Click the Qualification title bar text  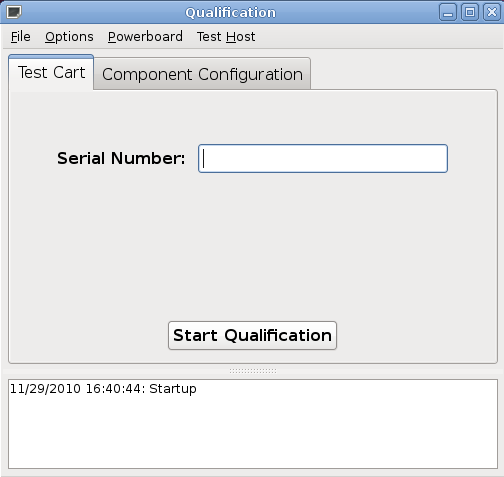[x=231, y=13]
